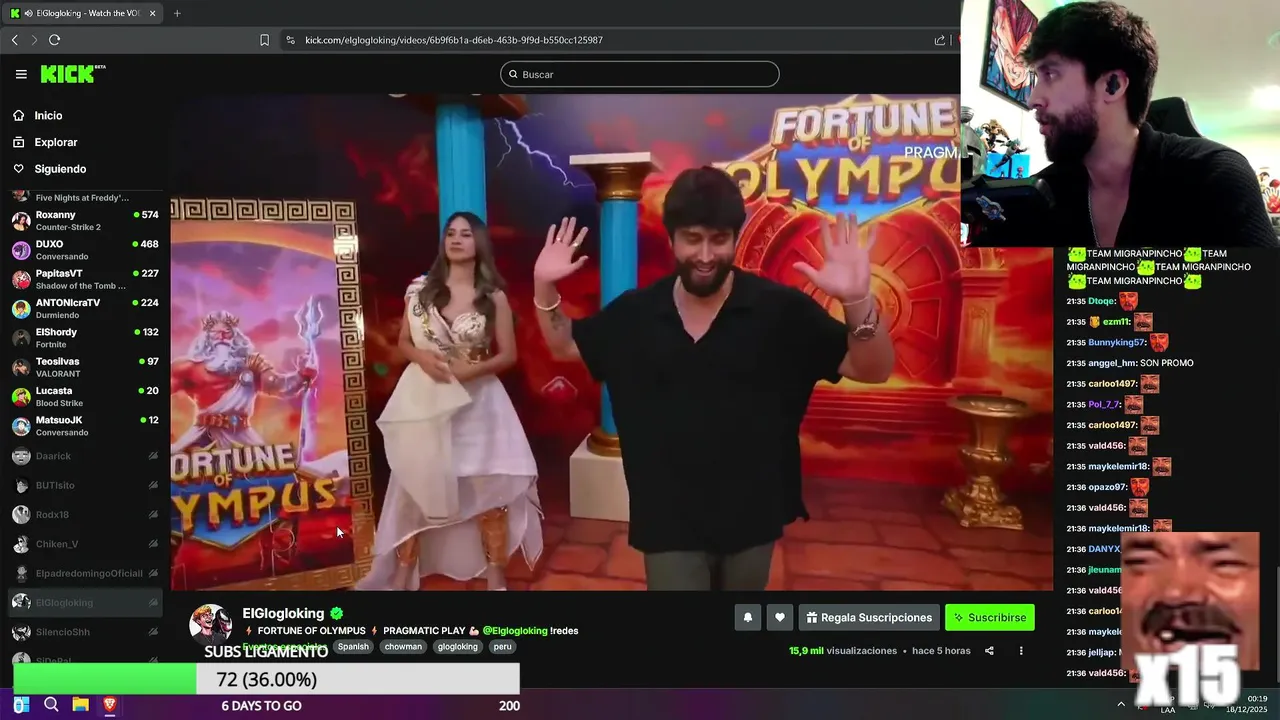The width and height of the screenshot is (1280, 720).
Task: Click the Windows search taskbar icon
Action: [51, 705]
